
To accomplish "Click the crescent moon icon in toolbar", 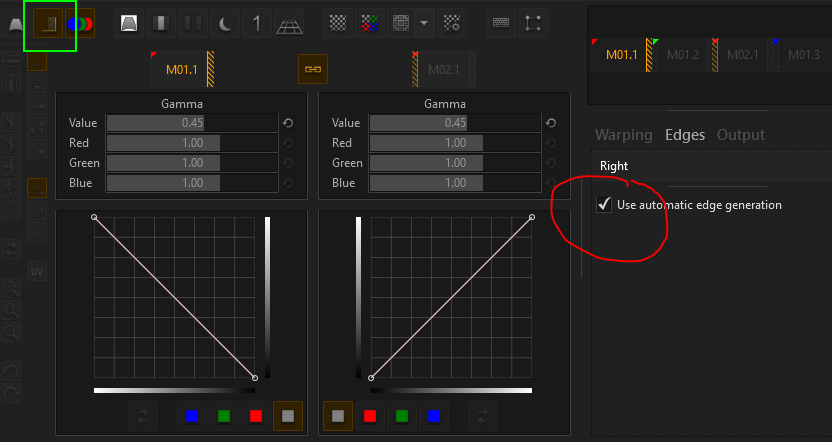I will [224, 24].
